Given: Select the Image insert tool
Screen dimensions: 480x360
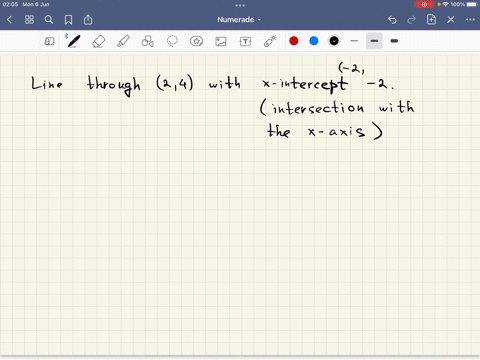Looking at the screenshot, I should 221,41.
